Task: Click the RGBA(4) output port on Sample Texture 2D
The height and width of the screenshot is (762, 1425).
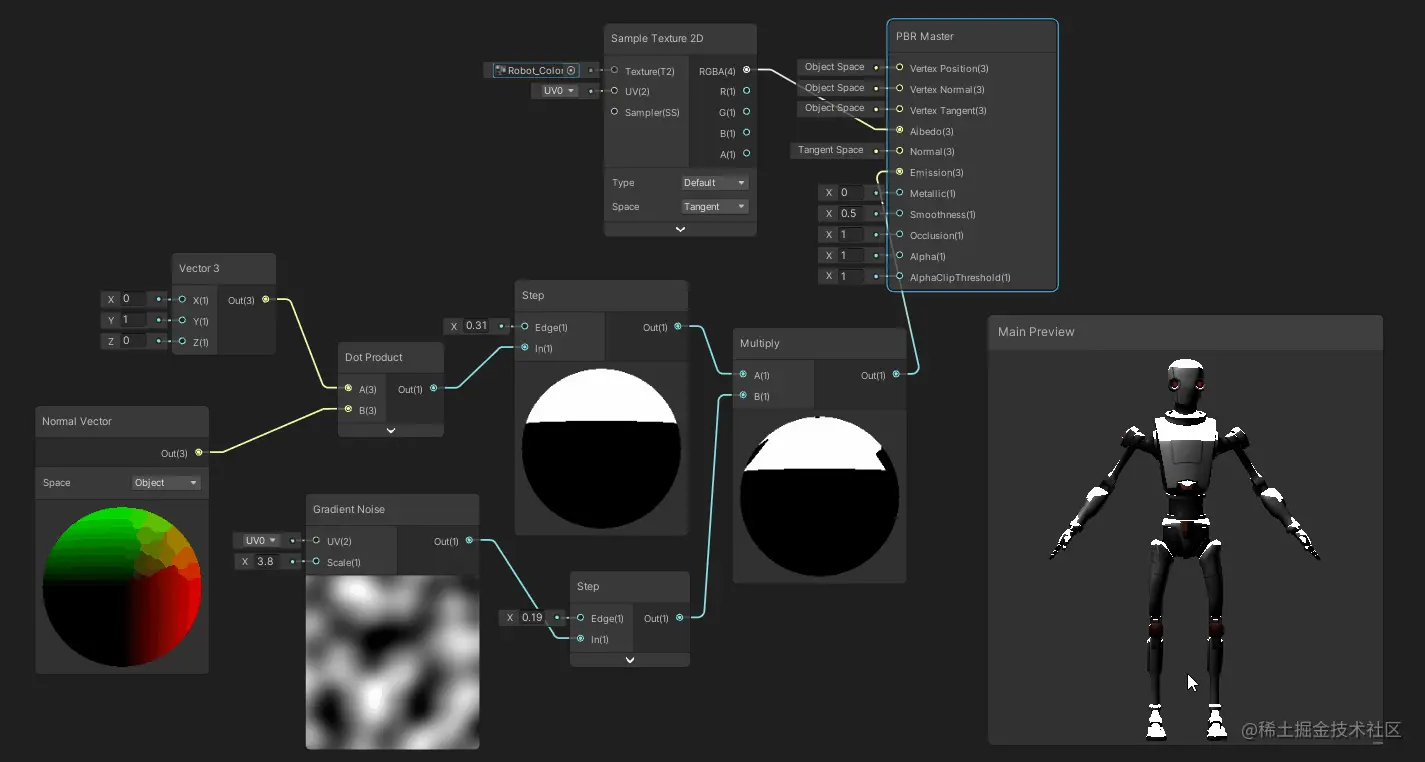Action: [x=747, y=70]
